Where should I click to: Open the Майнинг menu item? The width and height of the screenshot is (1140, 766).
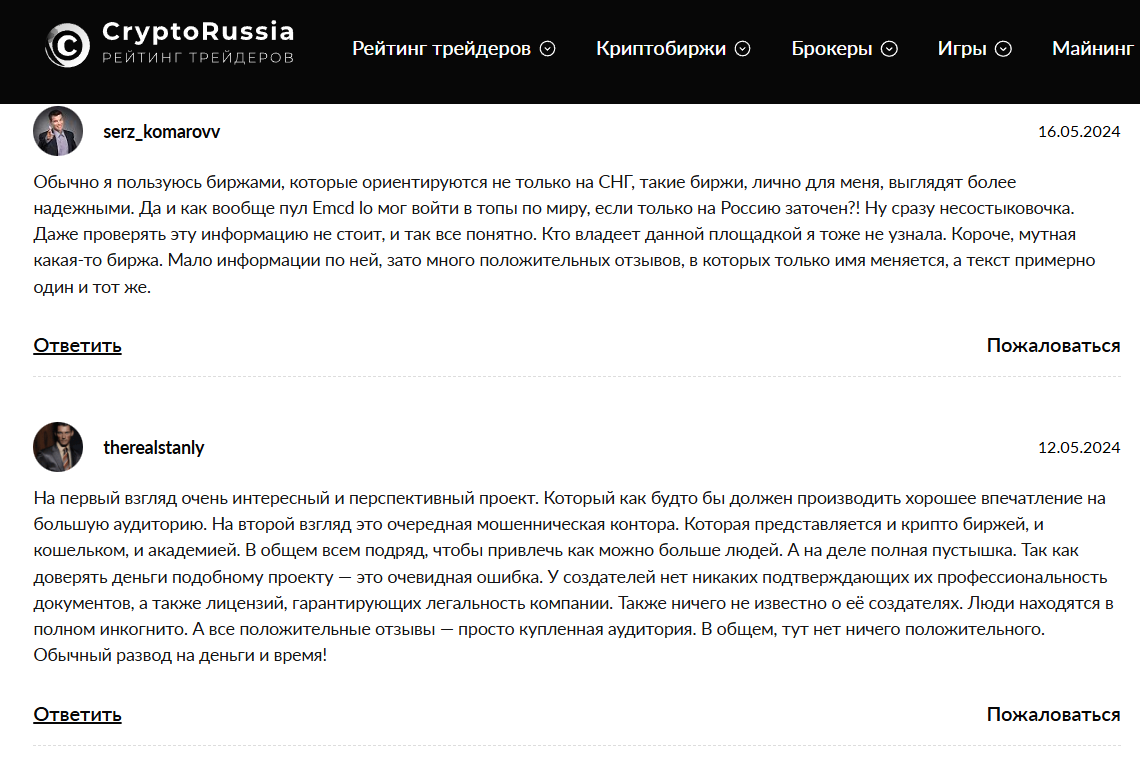[1093, 48]
